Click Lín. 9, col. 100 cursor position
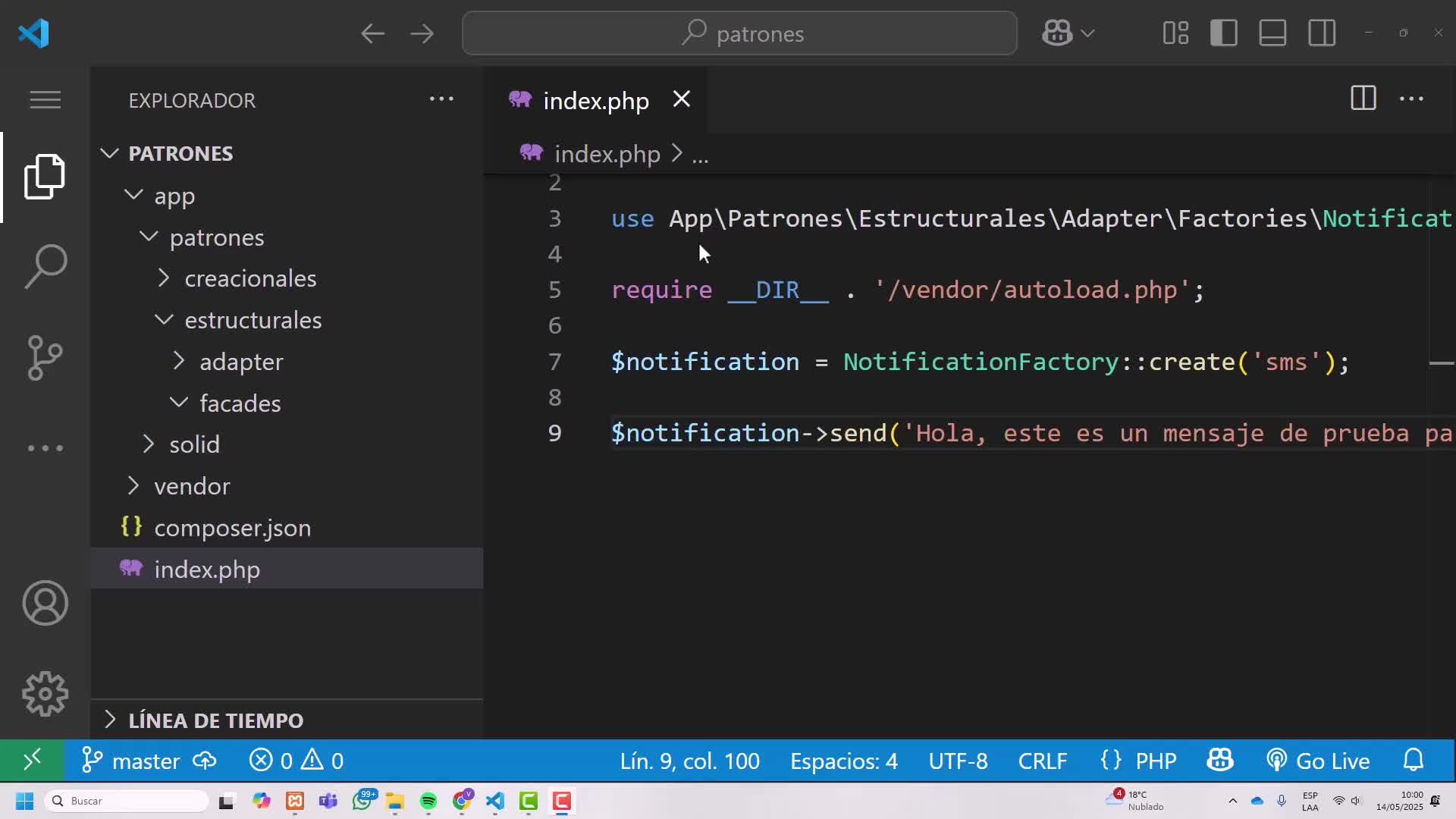 tap(689, 761)
